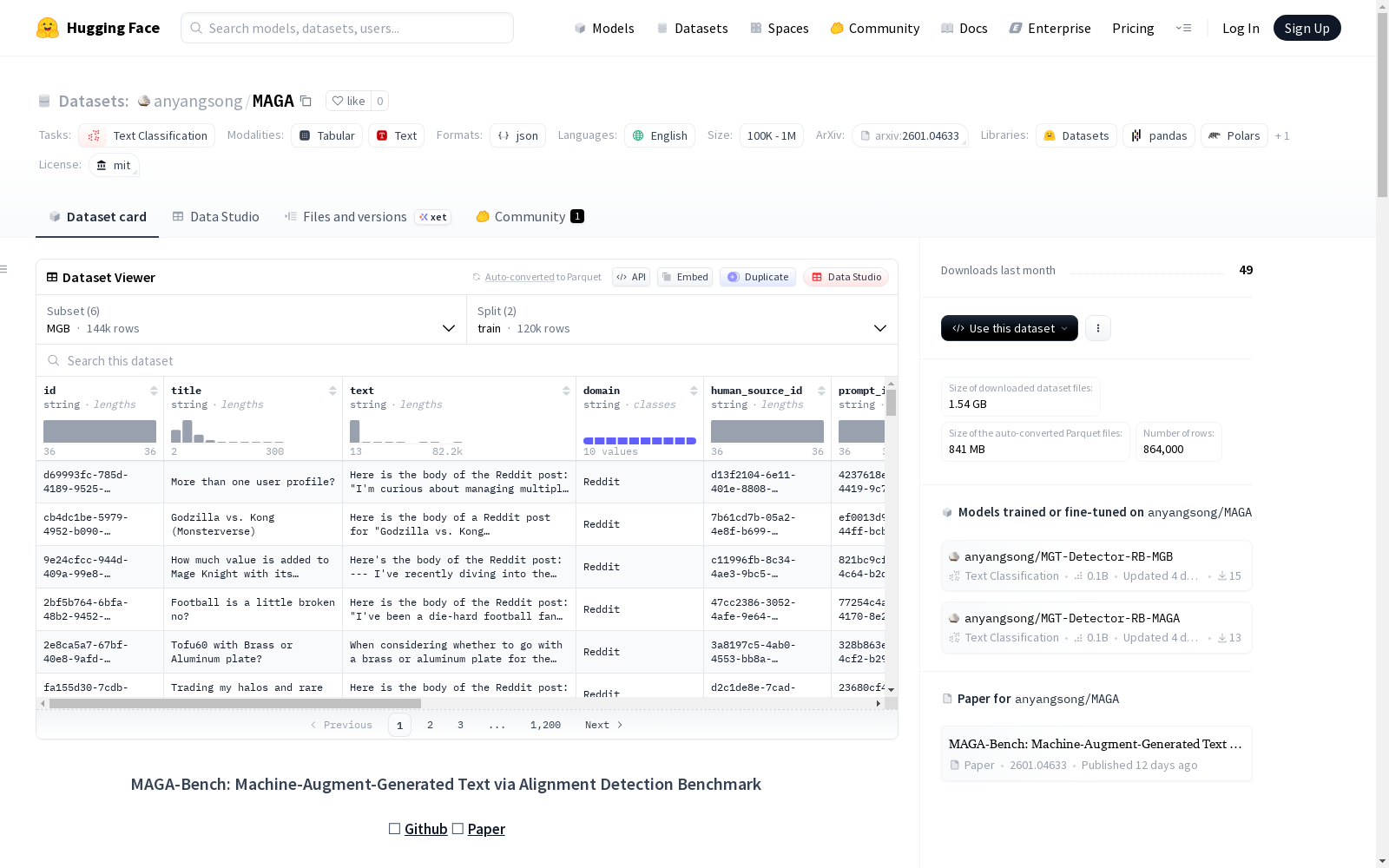This screenshot has width=1389, height=868.
Task: Open the anyangsong/MGT-Detector-RB-MGB model
Action: 1096,566
